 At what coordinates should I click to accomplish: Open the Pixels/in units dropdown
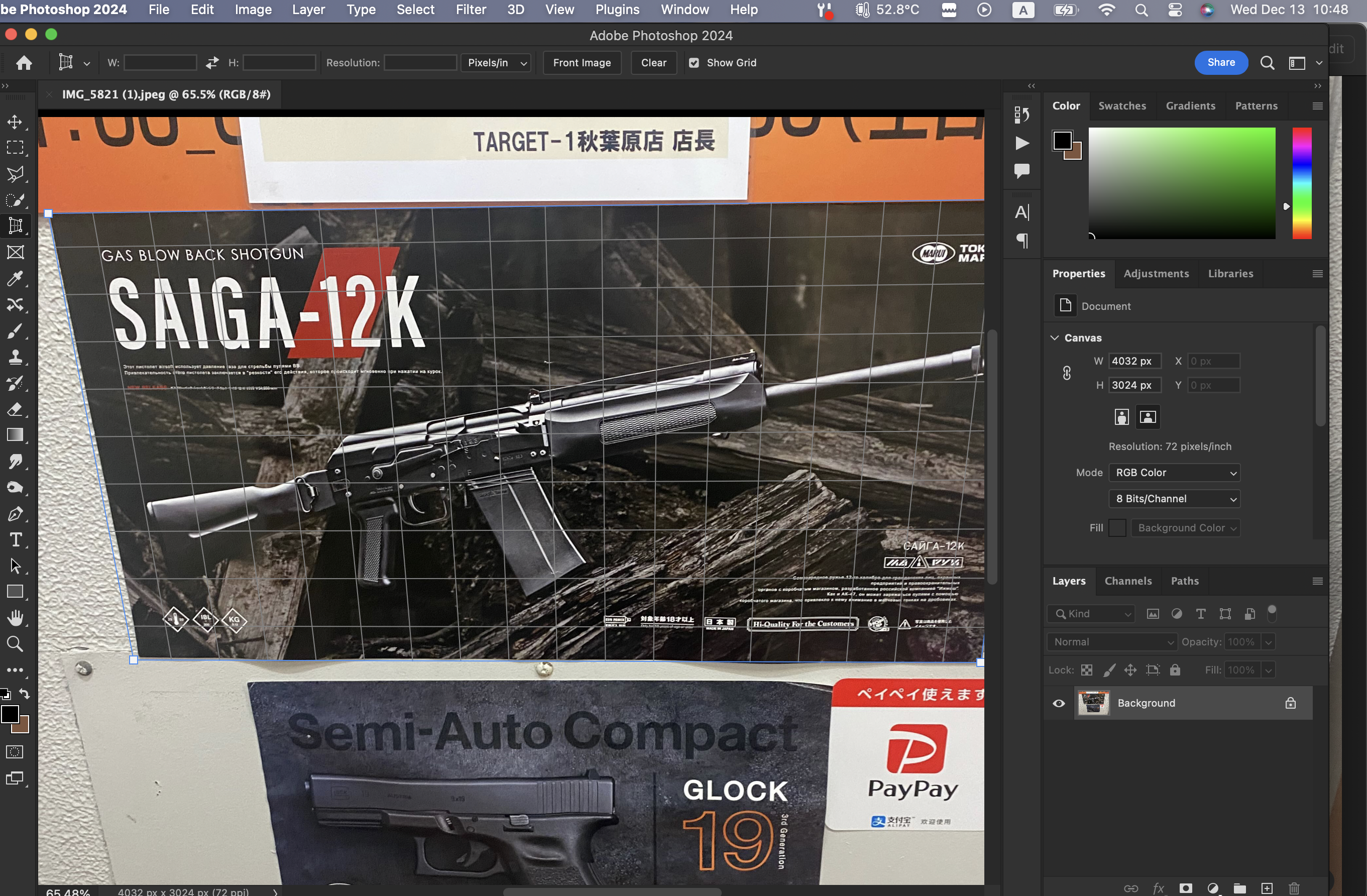click(x=496, y=63)
